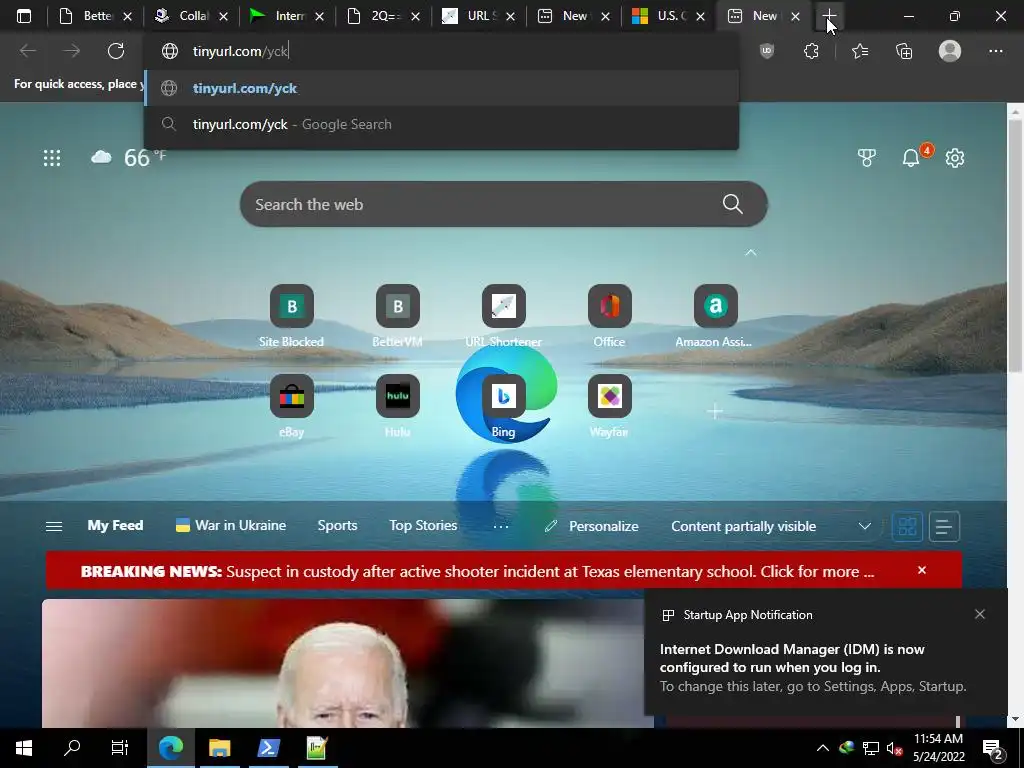Click the profile avatar icon

point(950,51)
